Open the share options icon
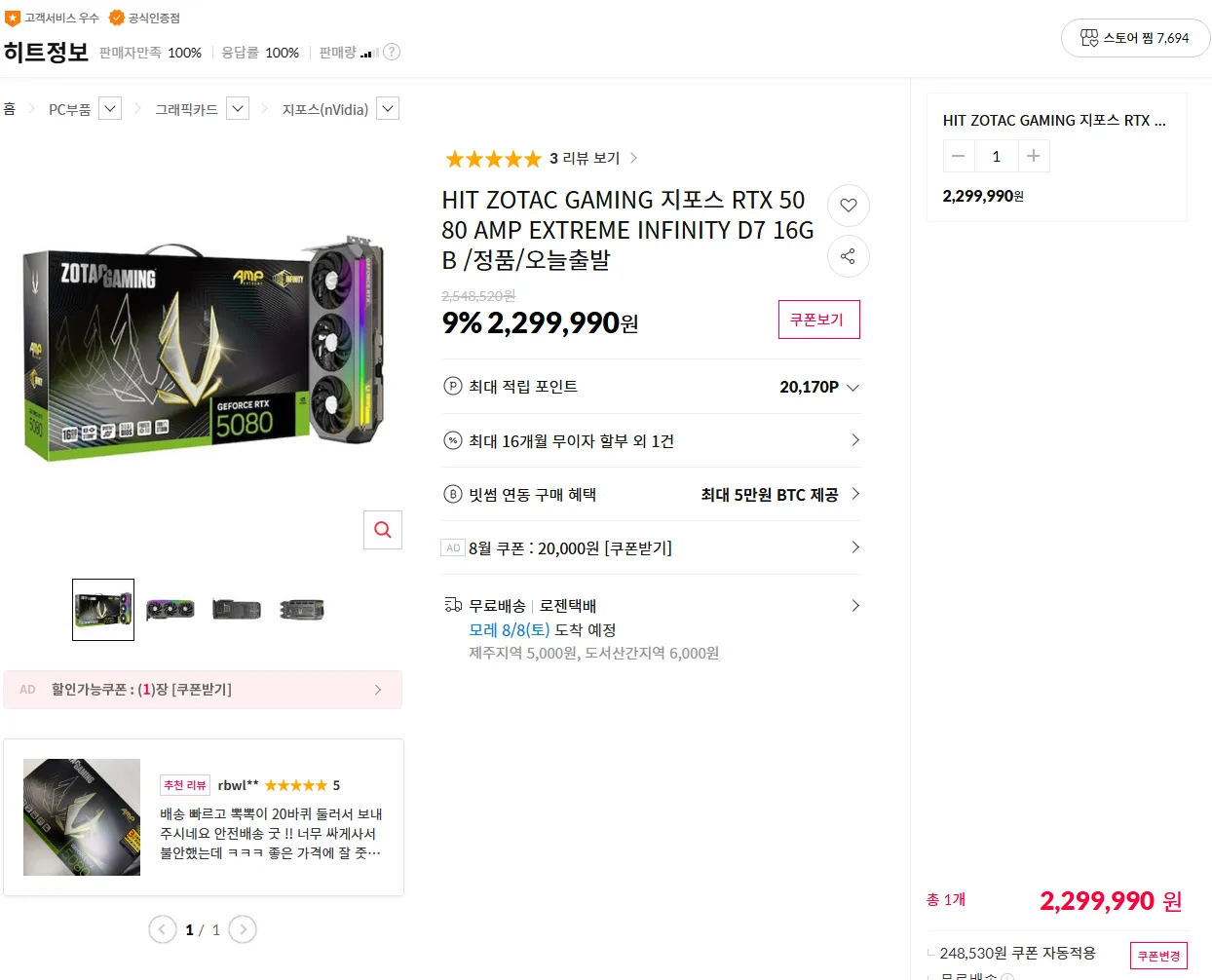1212x980 pixels. (x=848, y=256)
